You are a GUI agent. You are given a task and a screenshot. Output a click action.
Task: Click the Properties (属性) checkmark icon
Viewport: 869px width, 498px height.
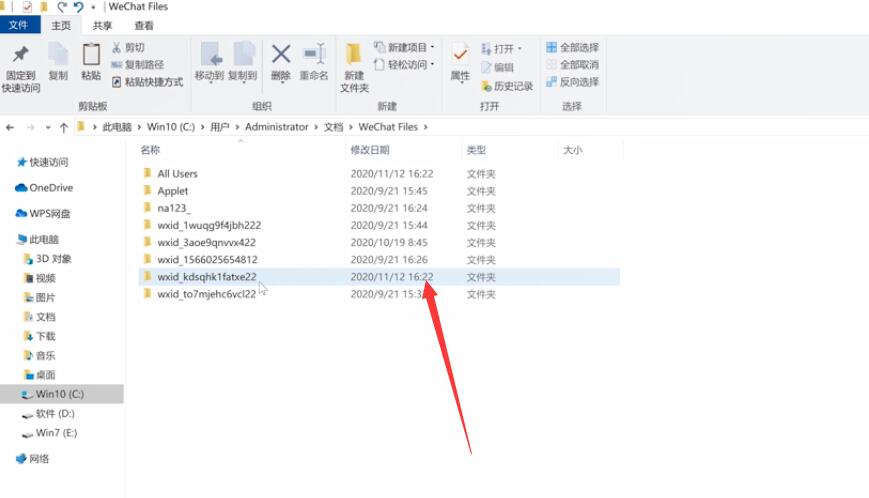point(460,54)
